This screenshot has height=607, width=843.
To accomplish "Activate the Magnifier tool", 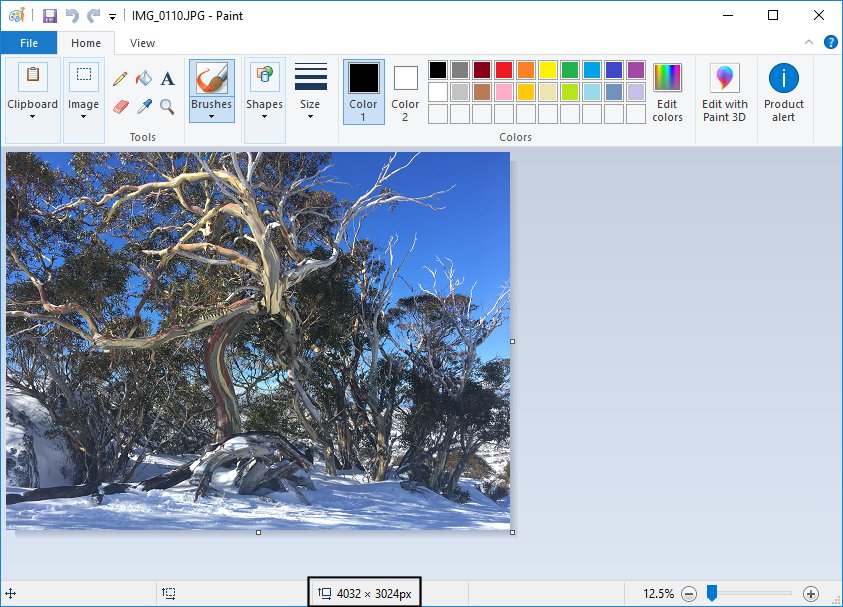I will 166,105.
